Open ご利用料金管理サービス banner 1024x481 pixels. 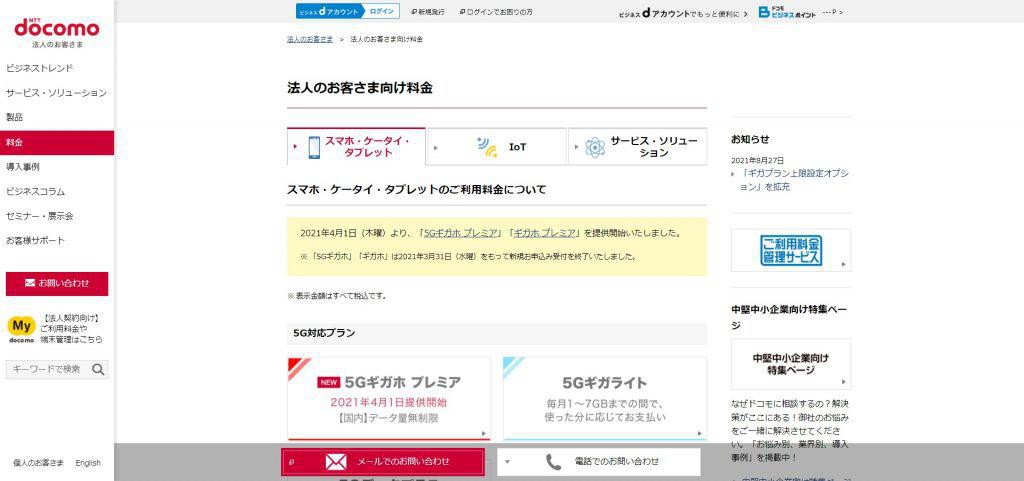click(x=791, y=250)
